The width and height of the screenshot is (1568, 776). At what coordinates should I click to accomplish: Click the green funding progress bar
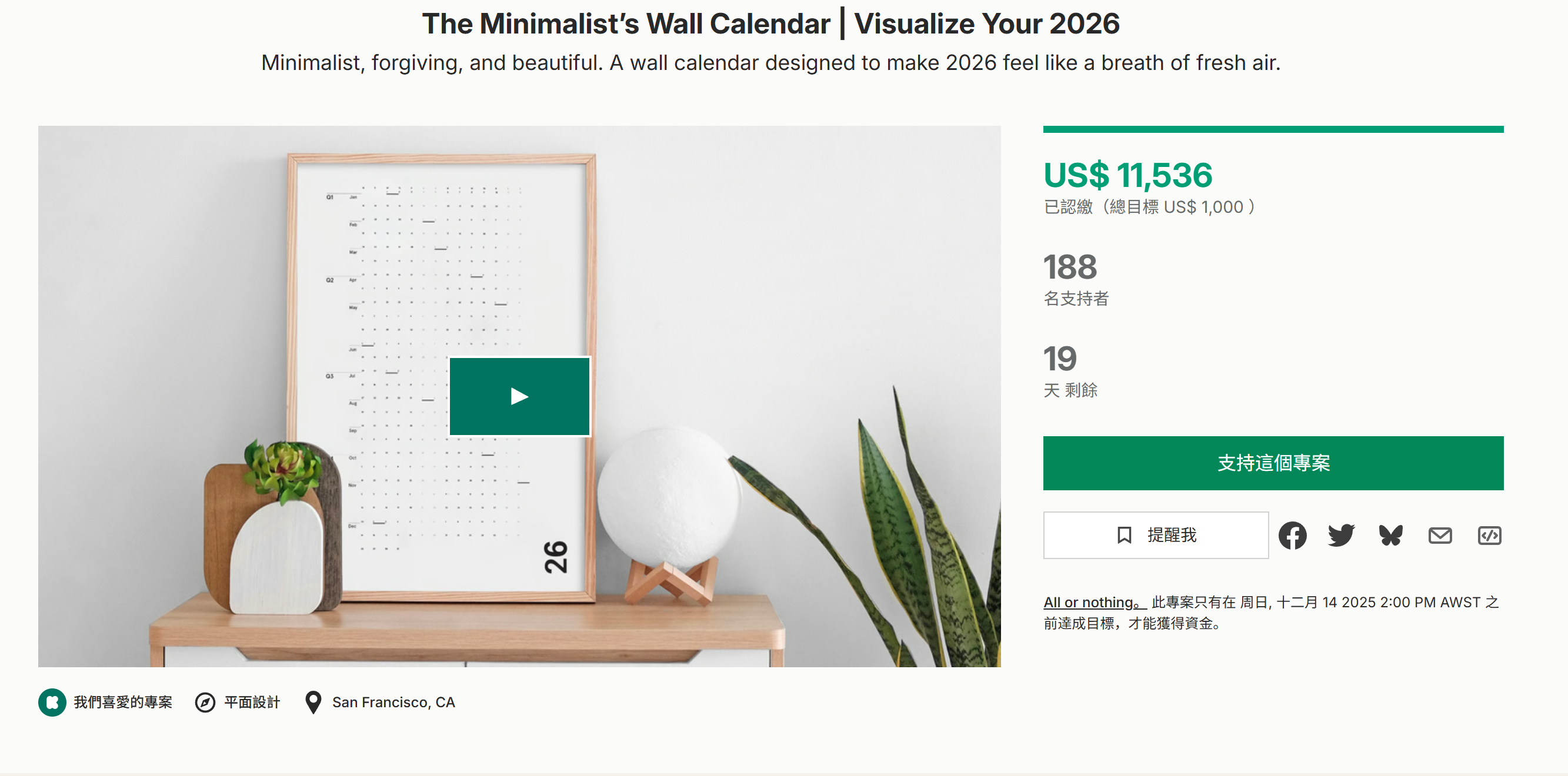point(1273,129)
